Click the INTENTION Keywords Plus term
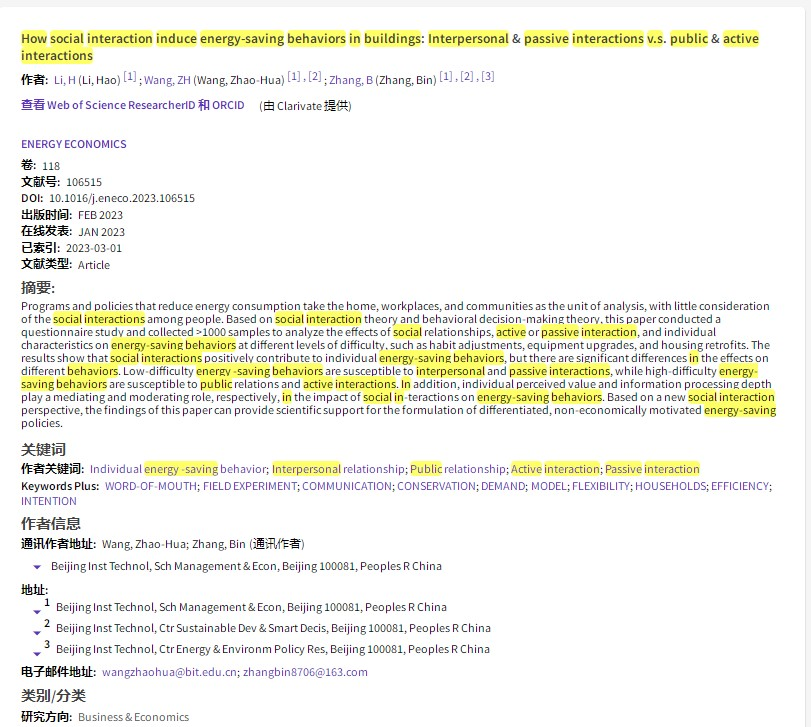 pyautogui.click(x=49, y=502)
